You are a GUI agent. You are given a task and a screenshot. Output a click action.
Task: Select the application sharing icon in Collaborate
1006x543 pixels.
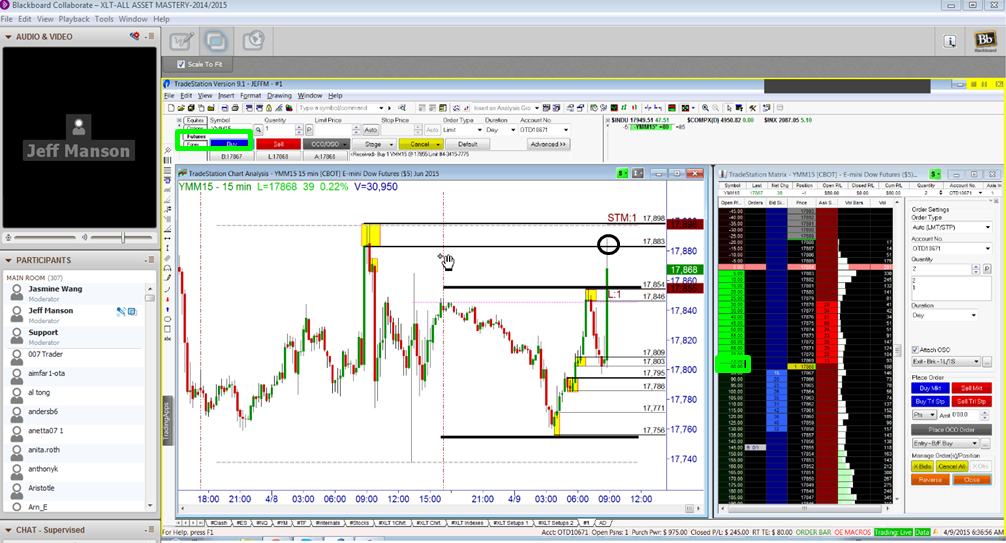(216, 41)
